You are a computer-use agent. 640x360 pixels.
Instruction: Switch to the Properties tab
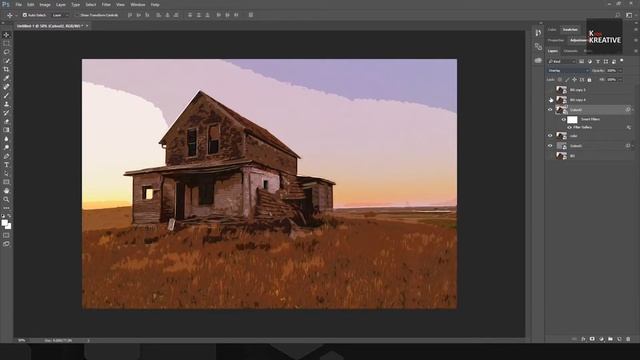(556, 40)
